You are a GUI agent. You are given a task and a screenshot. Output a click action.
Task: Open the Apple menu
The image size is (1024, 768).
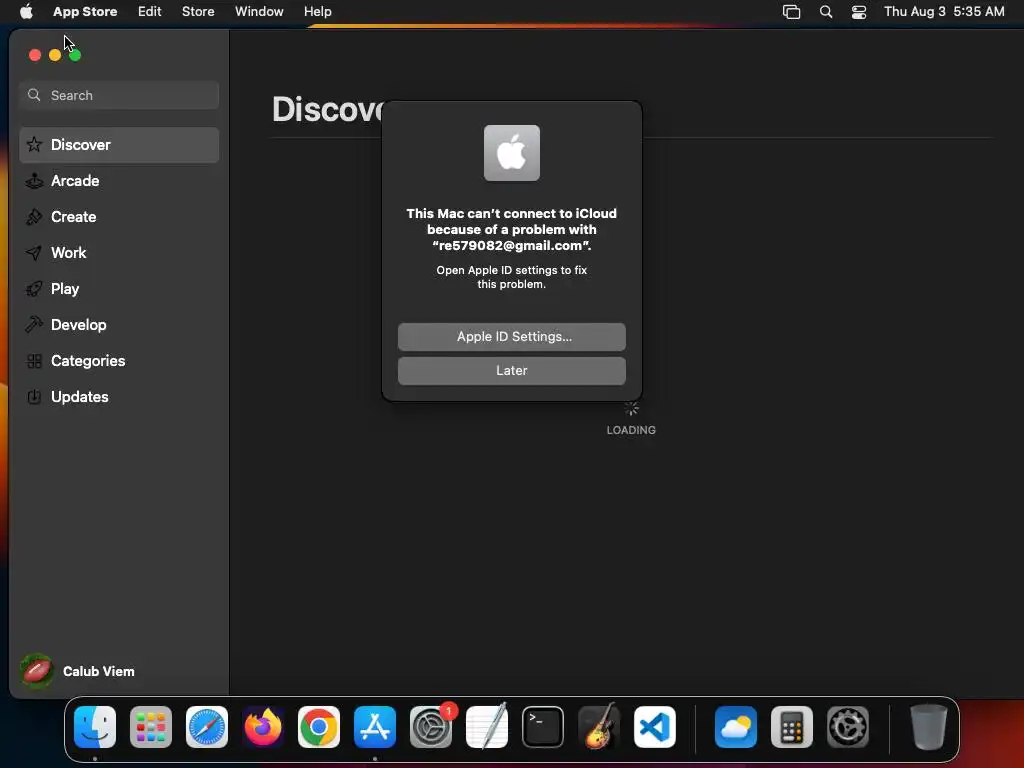tap(26, 12)
